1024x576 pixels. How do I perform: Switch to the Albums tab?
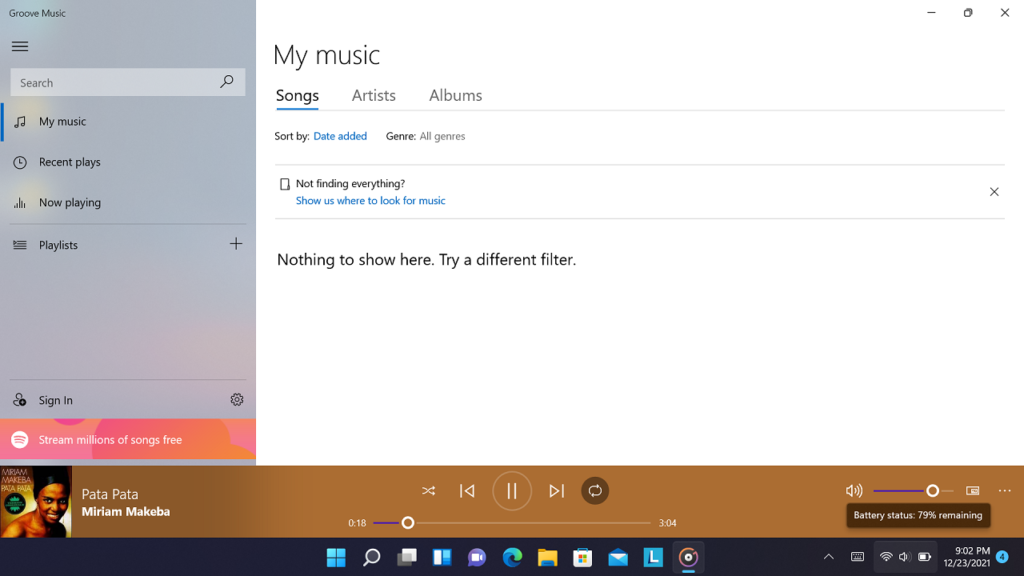click(455, 95)
